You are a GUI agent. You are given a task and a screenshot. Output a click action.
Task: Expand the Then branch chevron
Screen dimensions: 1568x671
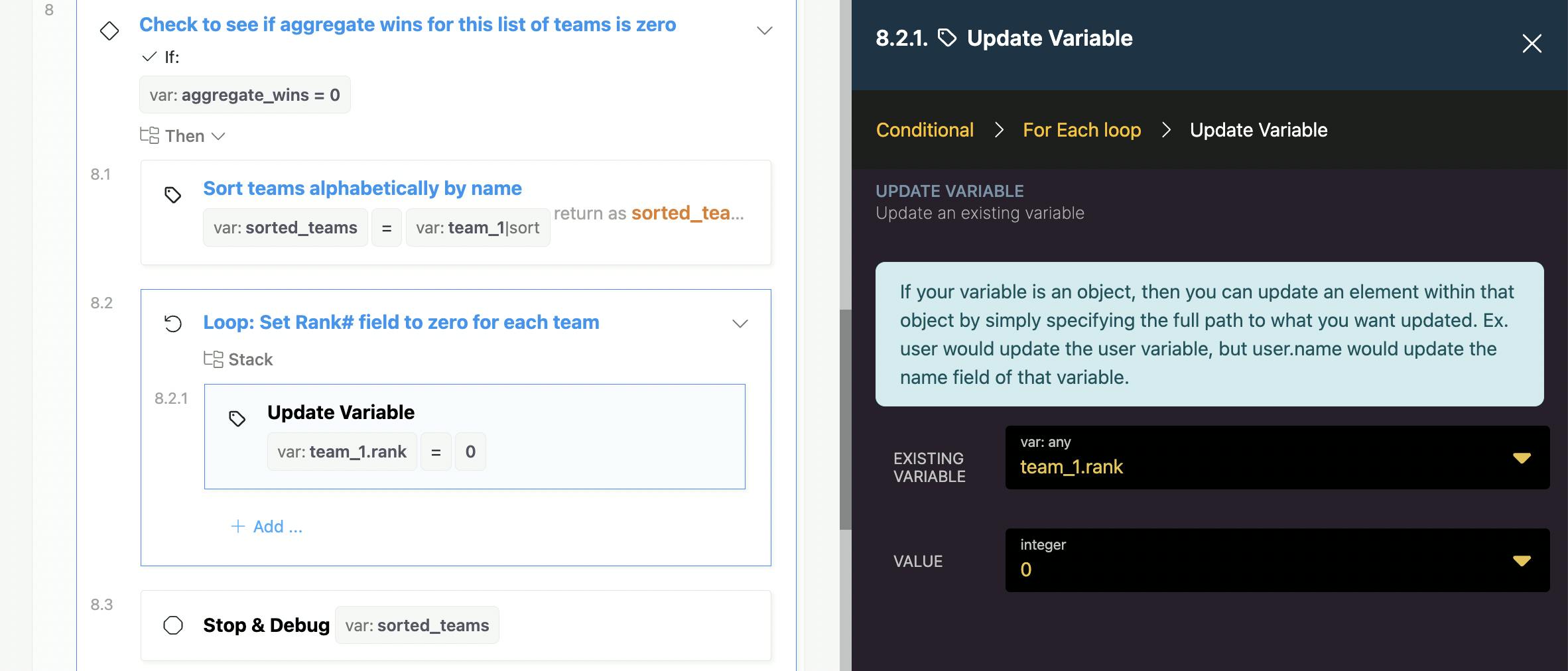tap(218, 137)
